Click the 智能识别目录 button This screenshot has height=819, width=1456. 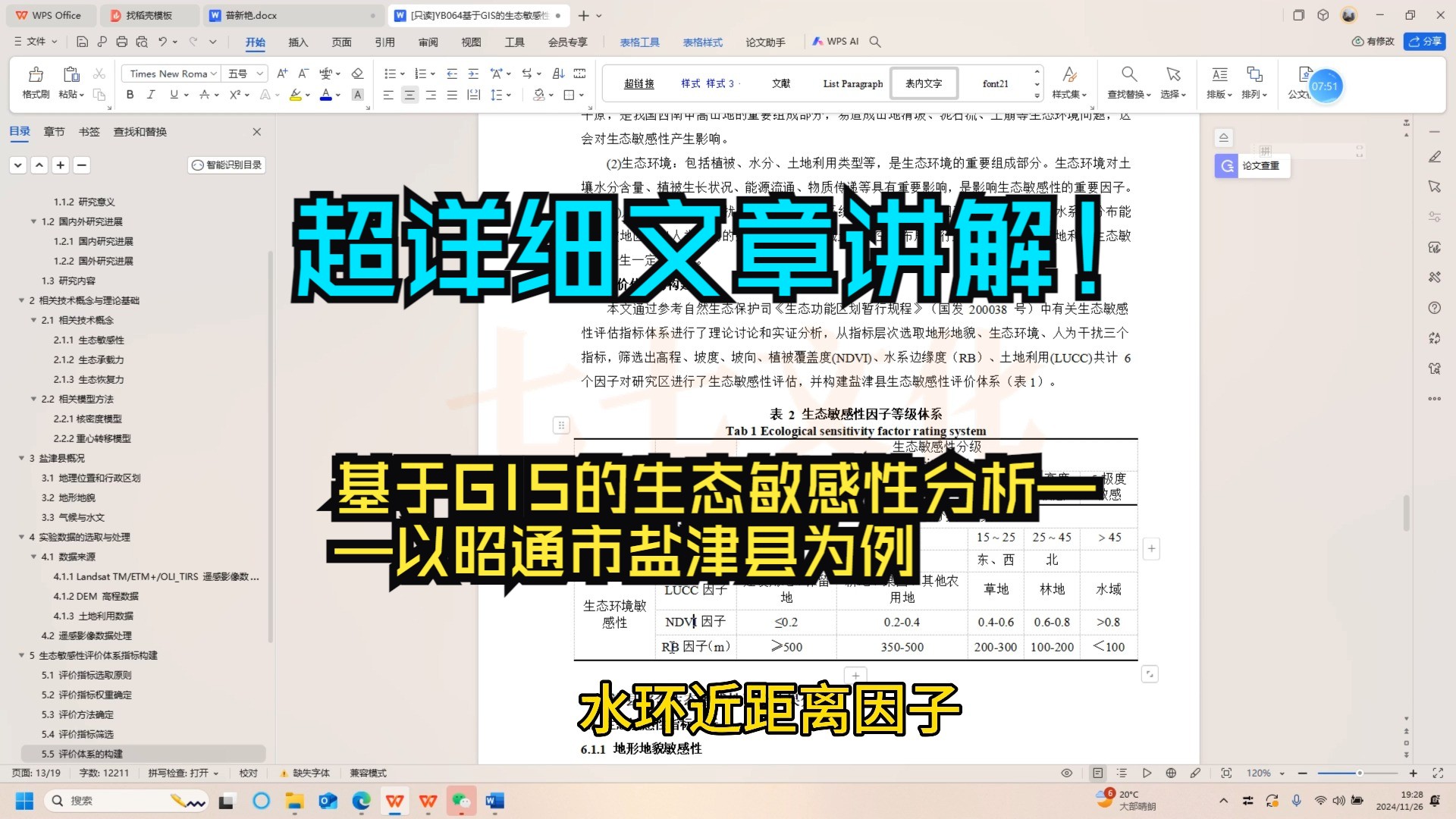pyautogui.click(x=227, y=165)
